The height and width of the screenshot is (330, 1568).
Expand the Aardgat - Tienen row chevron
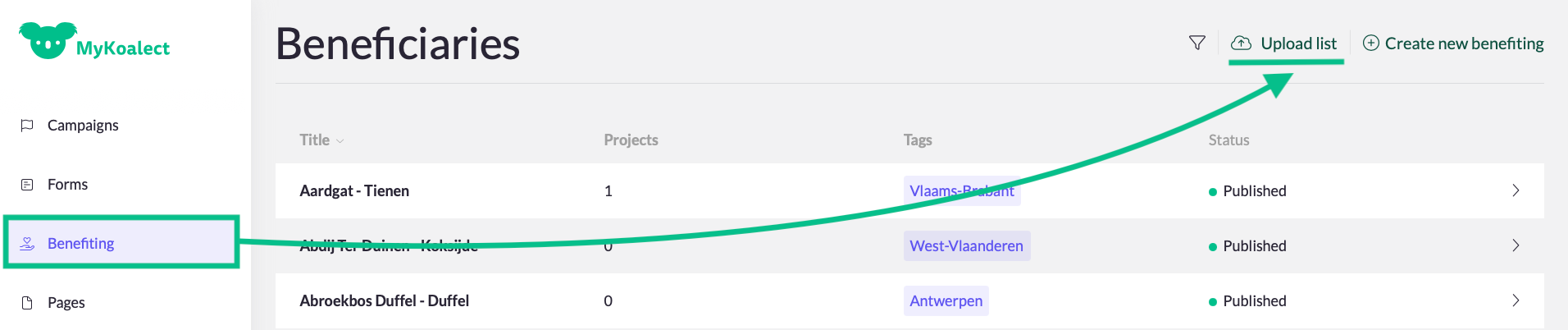(1516, 190)
